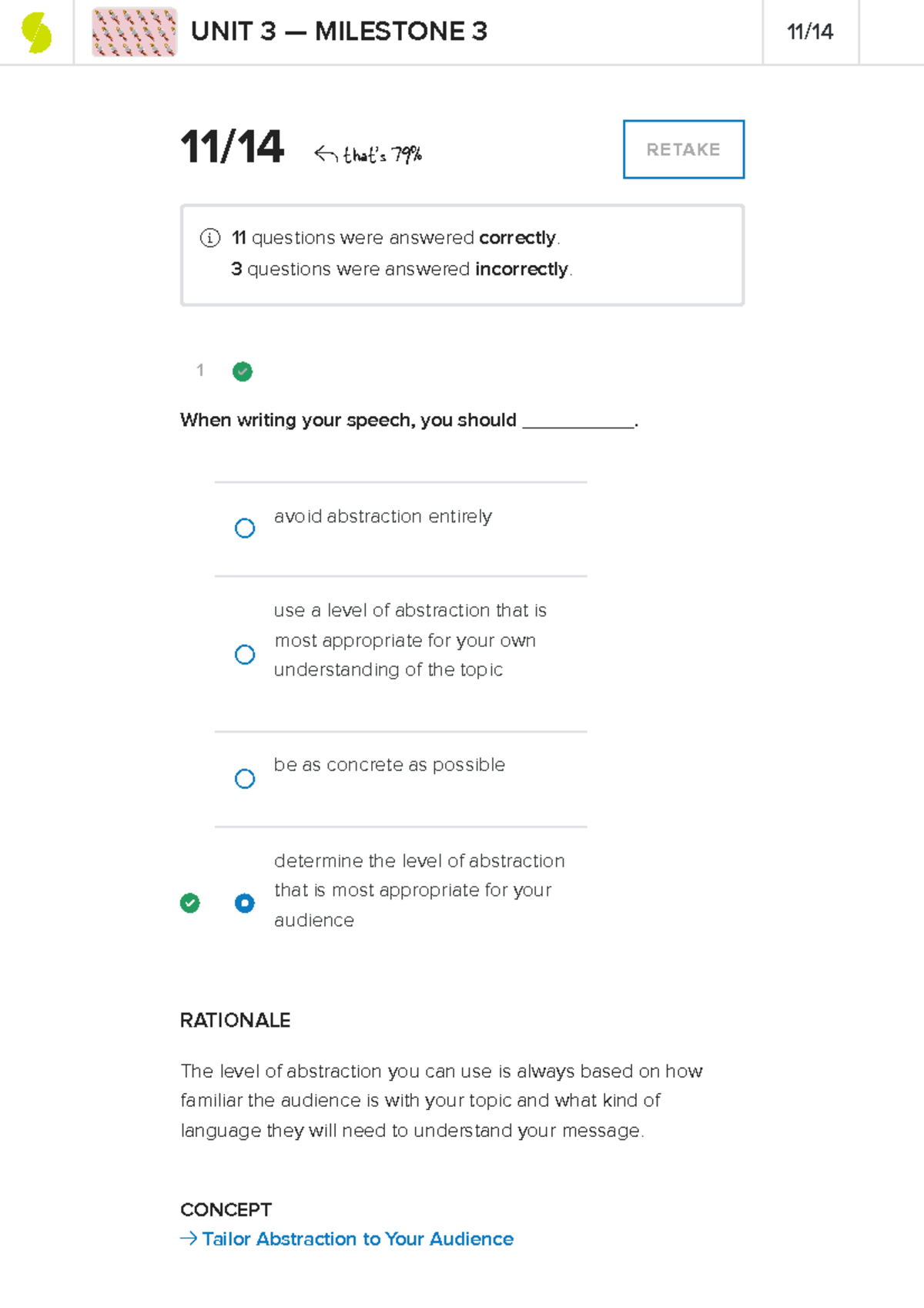924x1308 pixels.
Task: Click the Sophia logo icon
Action: click(36, 32)
